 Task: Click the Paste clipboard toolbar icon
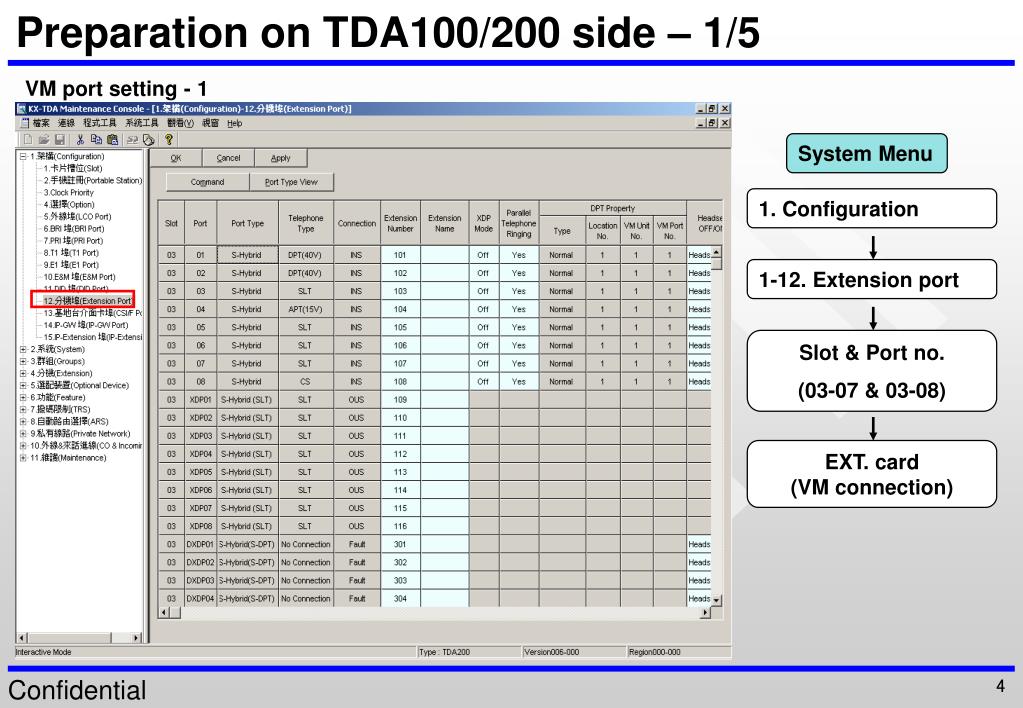click(x=112, y=139)
